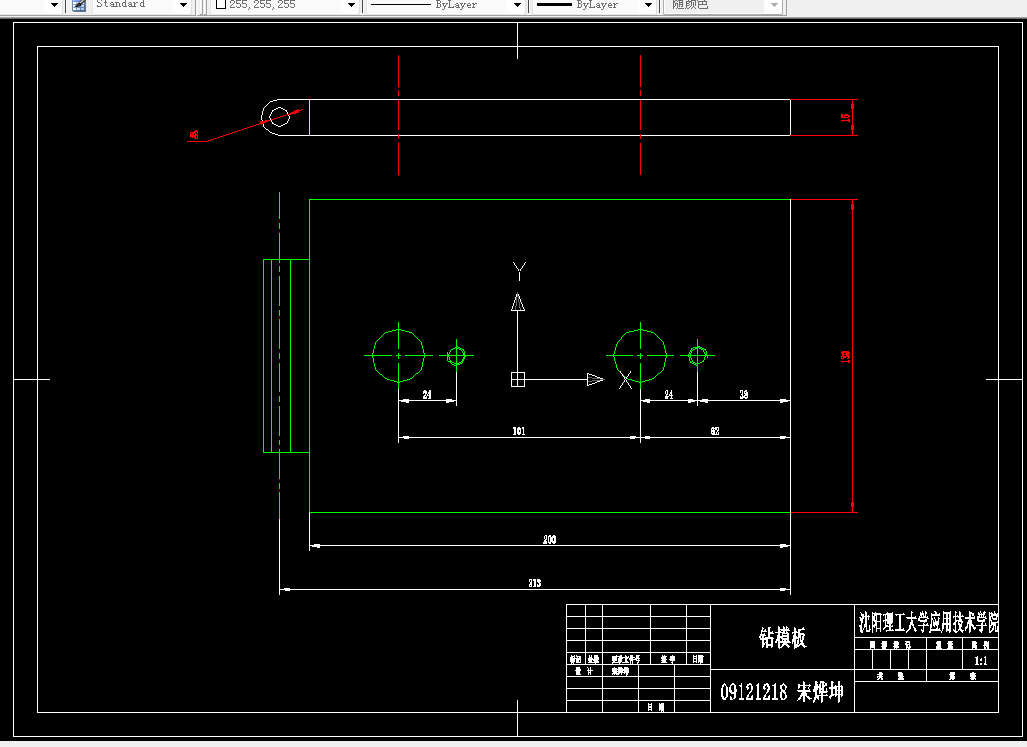Select the top edge of the green plate rectangle
The height and width of the screenshot is (747, 1027).
[550, 200]
